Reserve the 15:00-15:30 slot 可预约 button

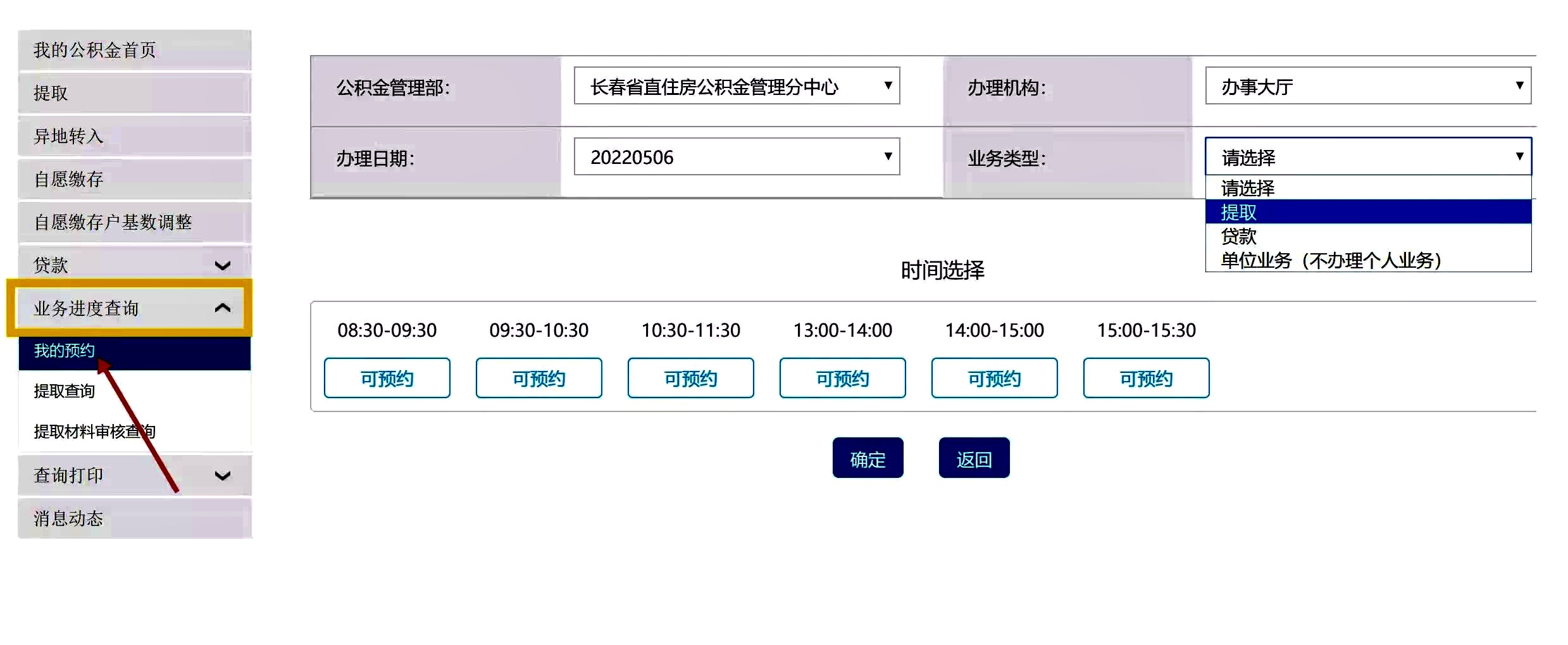tap(1147, 378)
